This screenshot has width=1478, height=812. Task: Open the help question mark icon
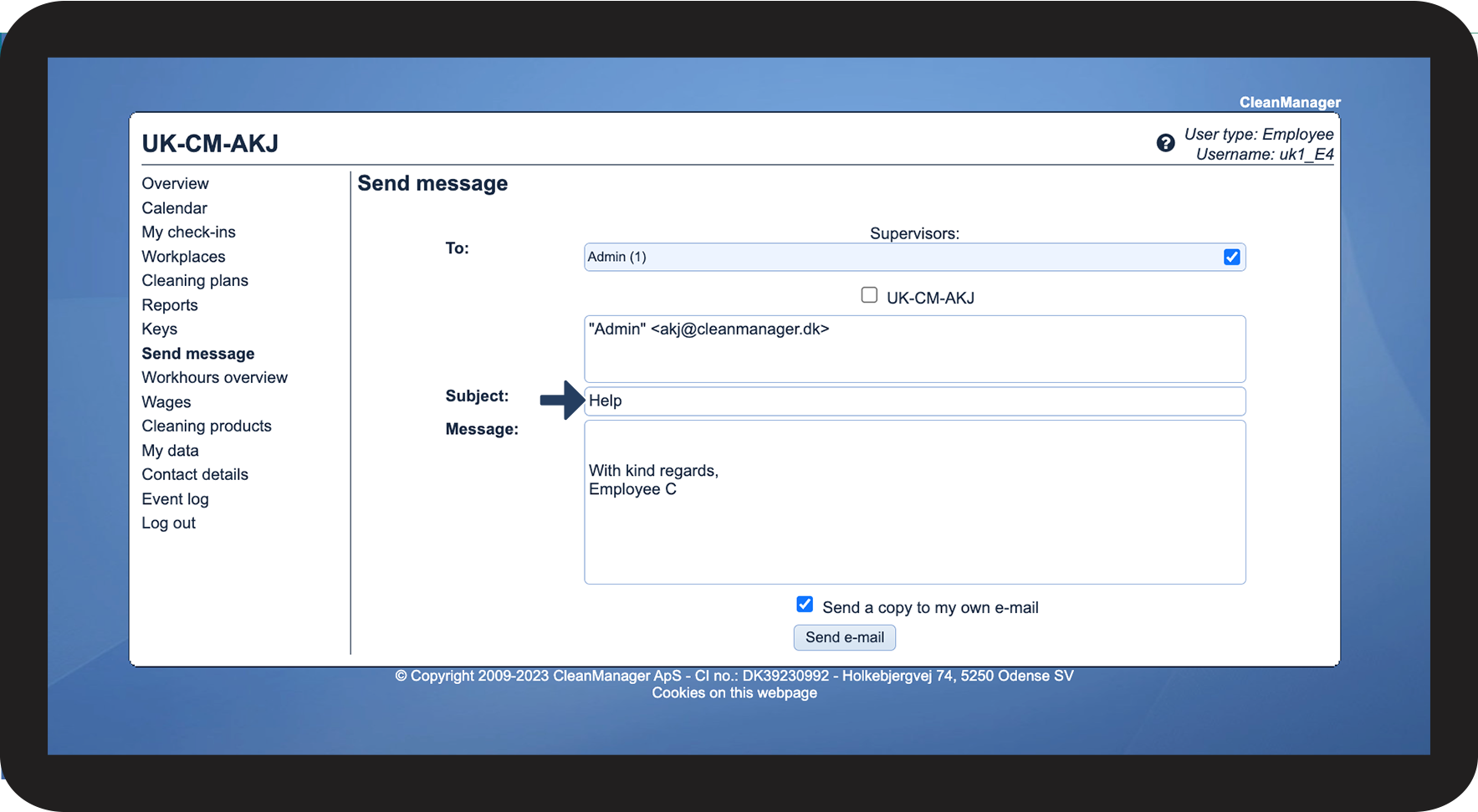click(x=1165, y=143)
